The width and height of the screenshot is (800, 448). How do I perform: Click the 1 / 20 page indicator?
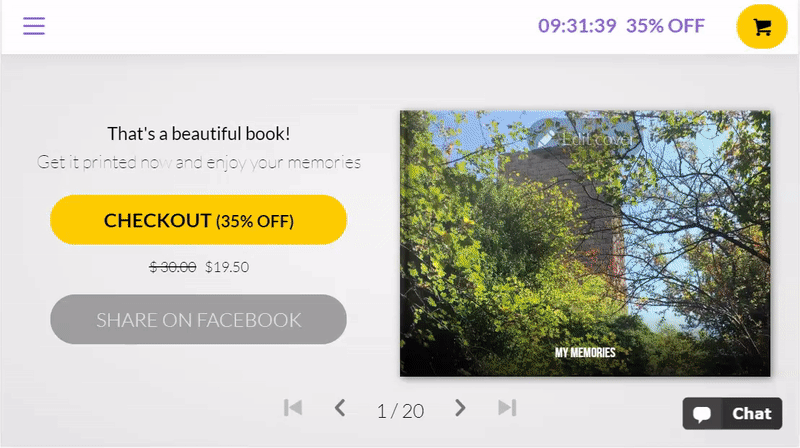(x=401, y=411)
